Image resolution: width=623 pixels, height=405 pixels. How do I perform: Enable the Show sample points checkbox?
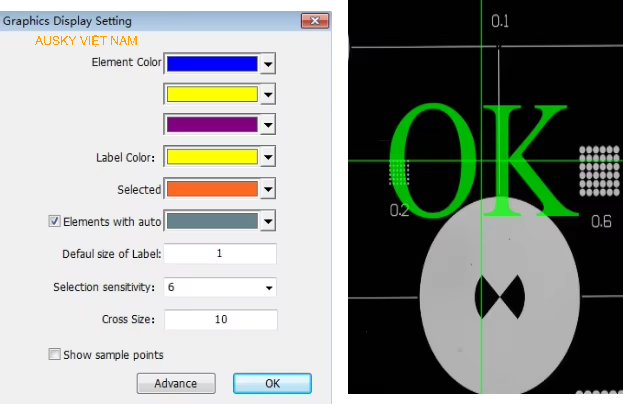tap(55, 354)
